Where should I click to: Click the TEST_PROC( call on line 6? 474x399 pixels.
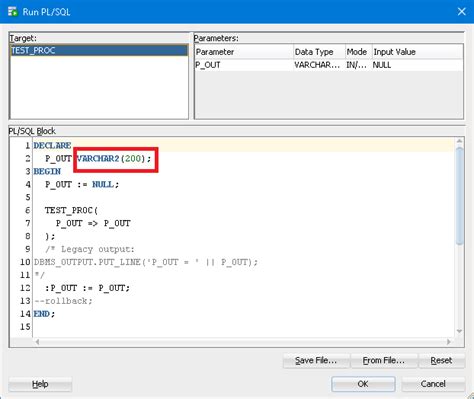tap(71, 210)
